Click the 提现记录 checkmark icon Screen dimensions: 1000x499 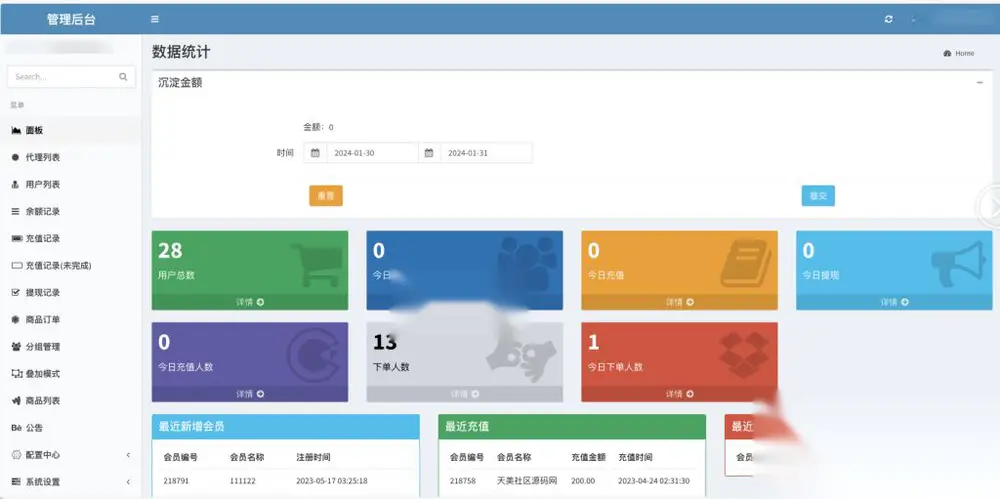pyautogui.click(x=16, y=292)
